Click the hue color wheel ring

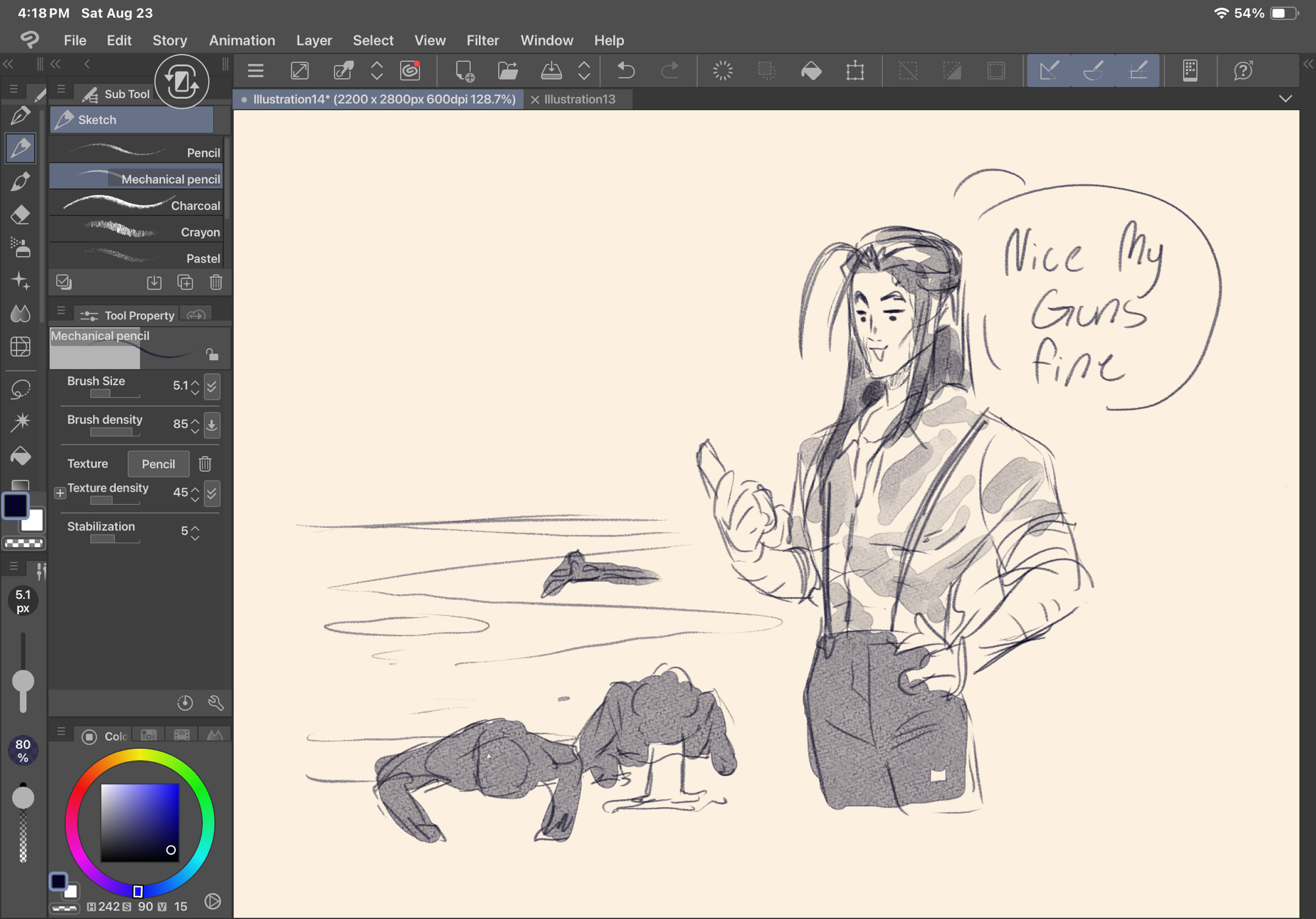click(139, 755)
